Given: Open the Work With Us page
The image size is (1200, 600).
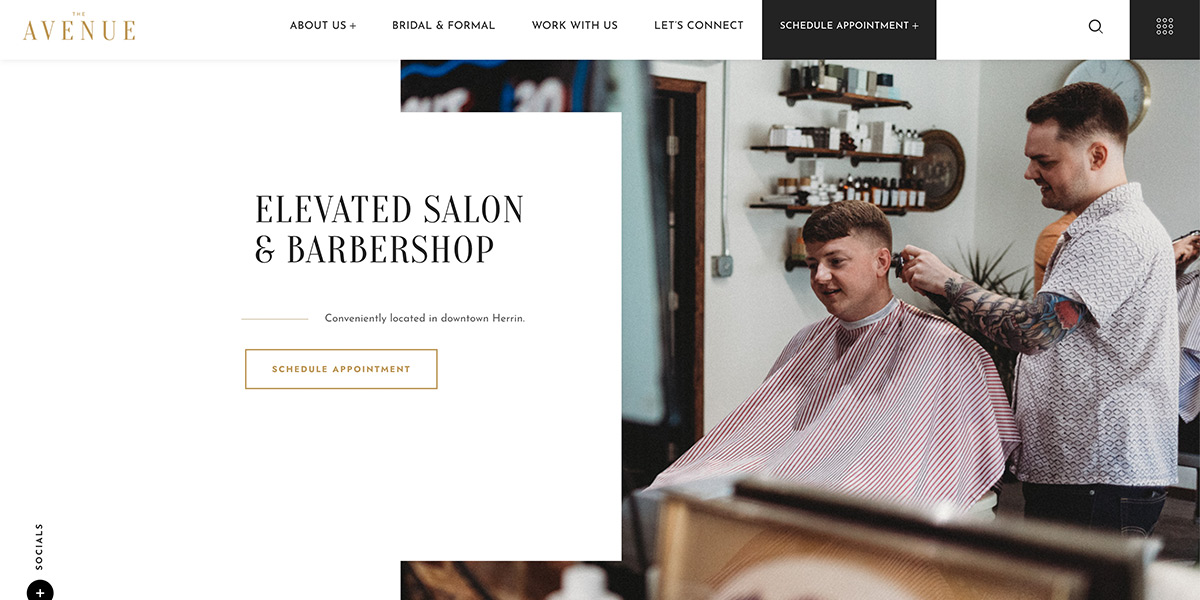Looking at the screenshot, I should tap(575, 26).
